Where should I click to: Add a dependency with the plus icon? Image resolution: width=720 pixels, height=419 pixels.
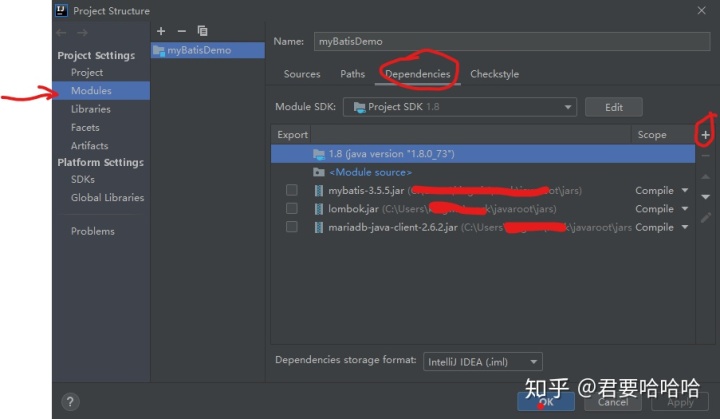point(705,135)
